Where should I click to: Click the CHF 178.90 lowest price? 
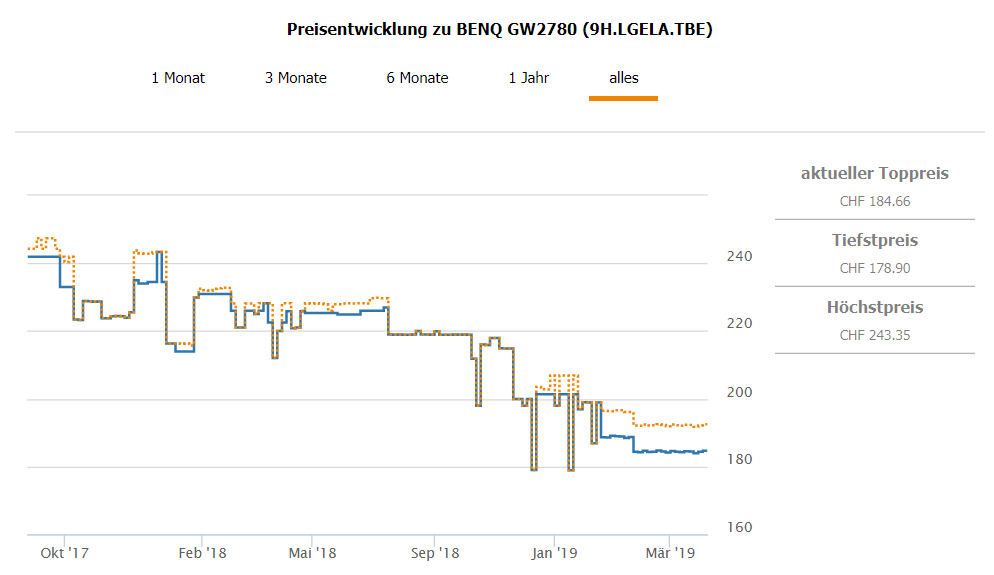[874, 268]
